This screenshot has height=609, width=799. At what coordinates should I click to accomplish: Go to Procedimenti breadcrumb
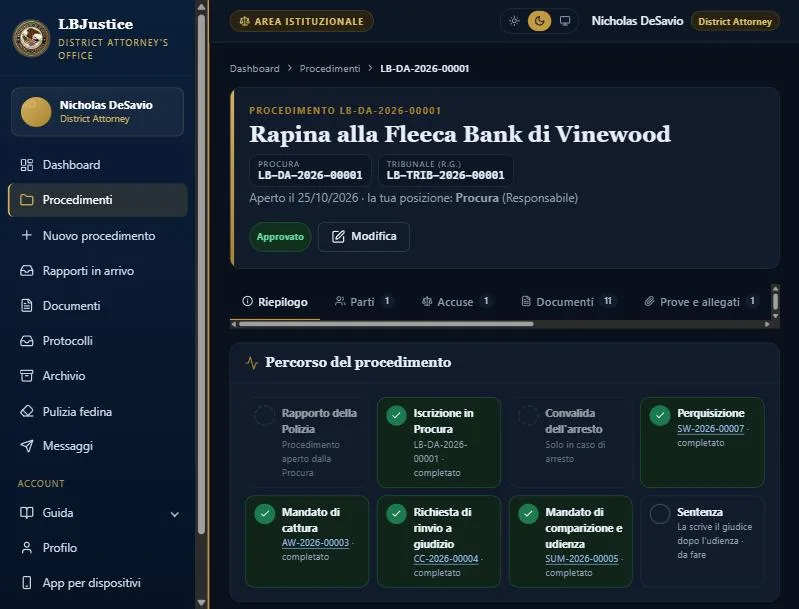[330, 68]
